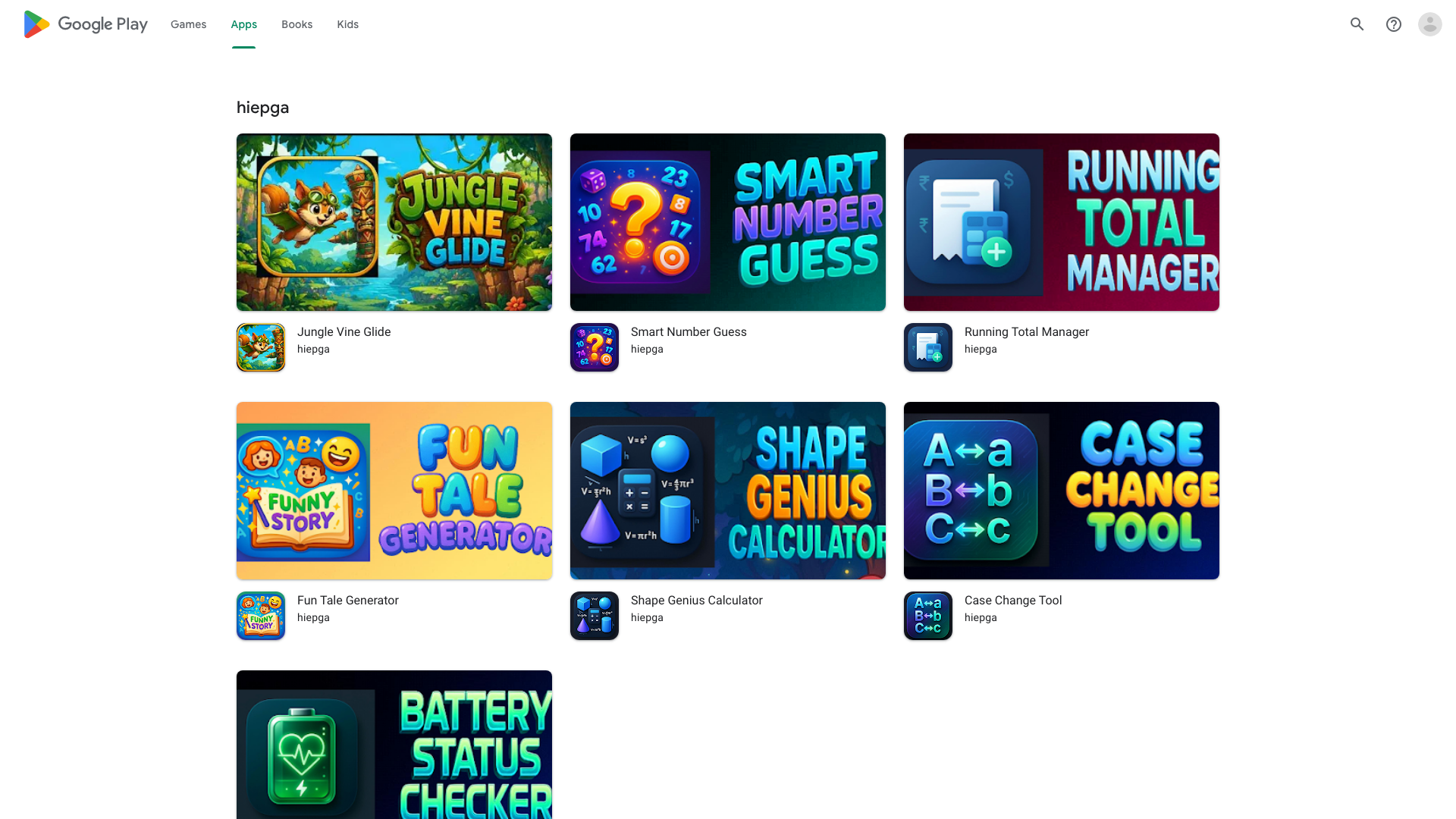Click hiepga under Smart Number Guess
Viewport: 1456px width, 819px height.
point(647,350)
